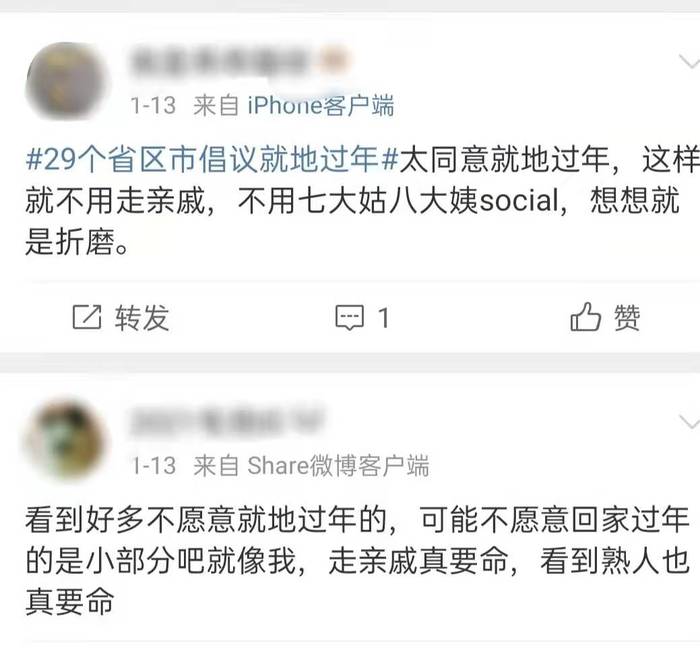700x654 pixels.
Task: Open the first poster's blurred avatar
Action: (66, 81)
